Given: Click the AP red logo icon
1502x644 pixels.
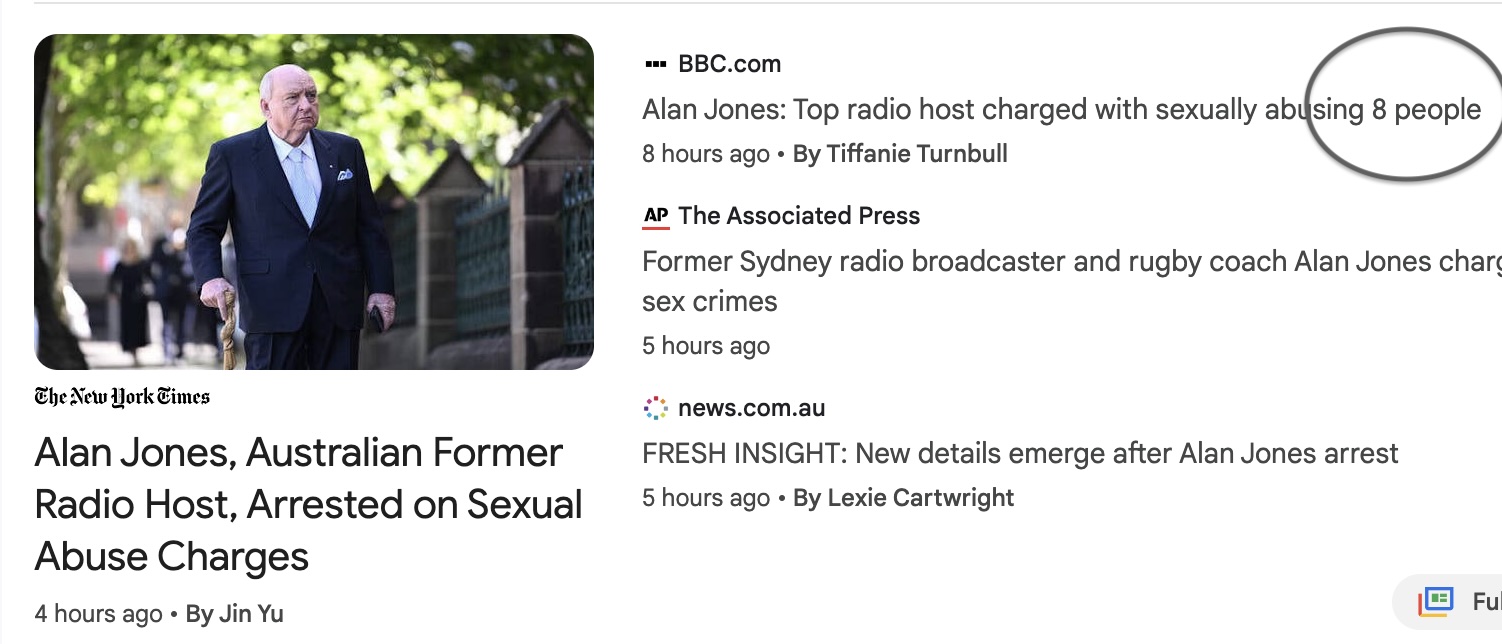Looking at the screenshot, I should [655, 216].
